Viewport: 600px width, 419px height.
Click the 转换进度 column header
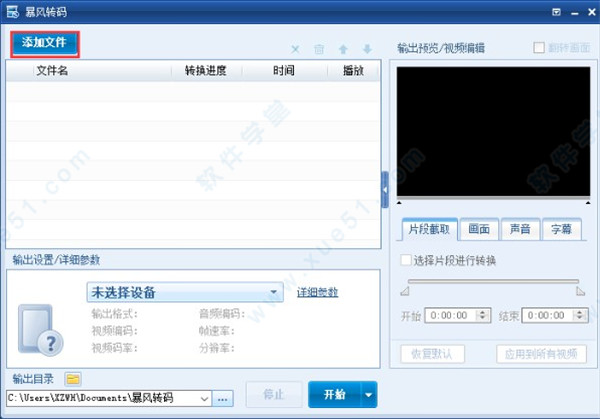coord(206,70)
